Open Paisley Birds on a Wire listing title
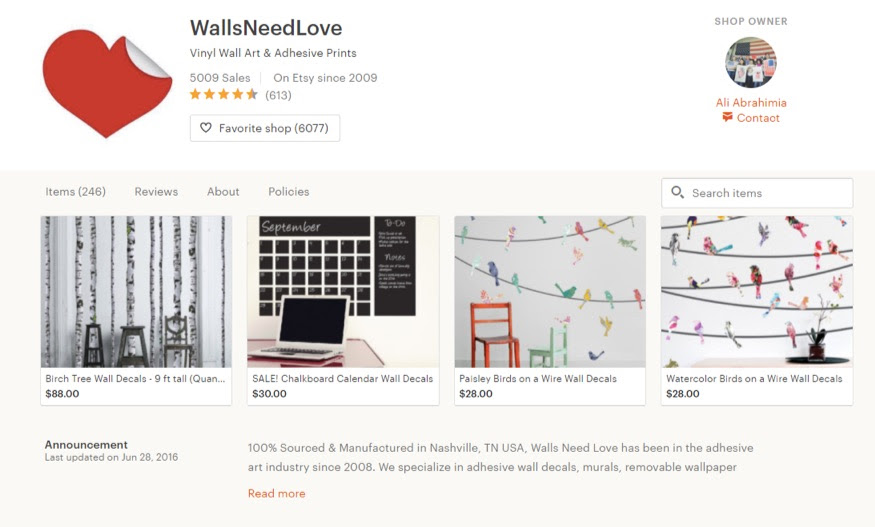 (x=538, y=379)
